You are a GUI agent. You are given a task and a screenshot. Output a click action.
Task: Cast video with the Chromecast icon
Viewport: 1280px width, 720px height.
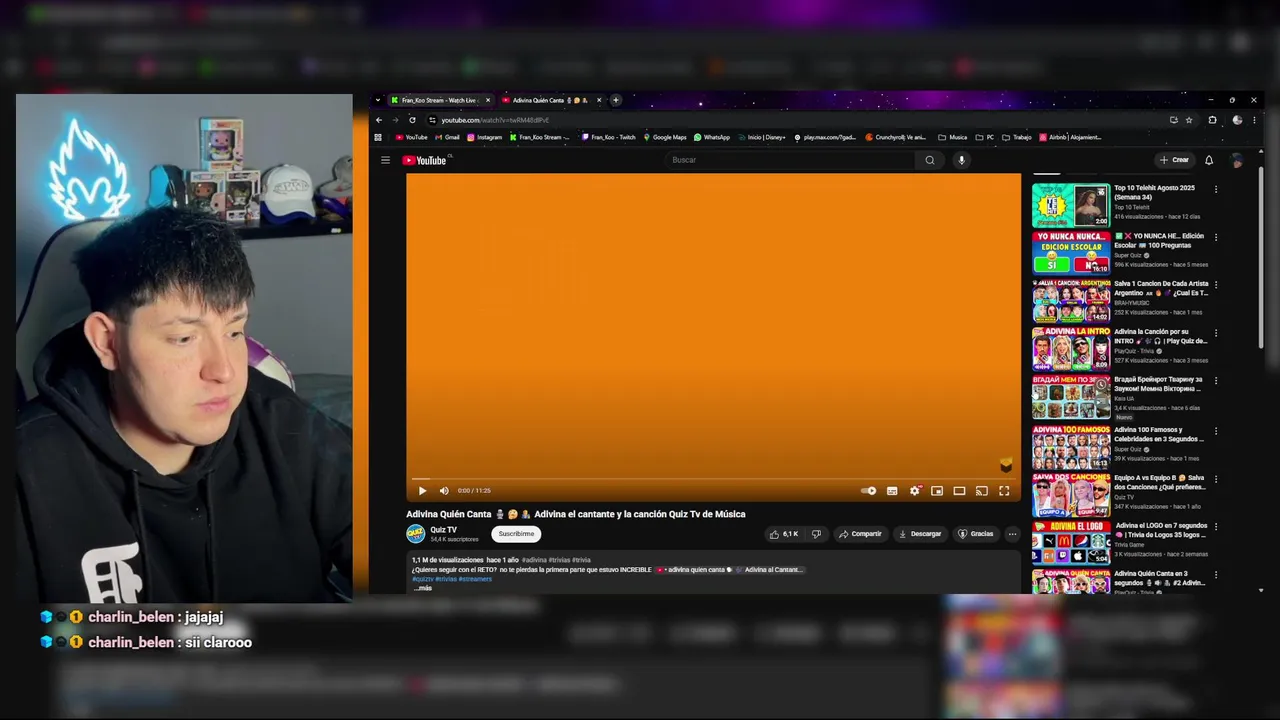[982, 491]
